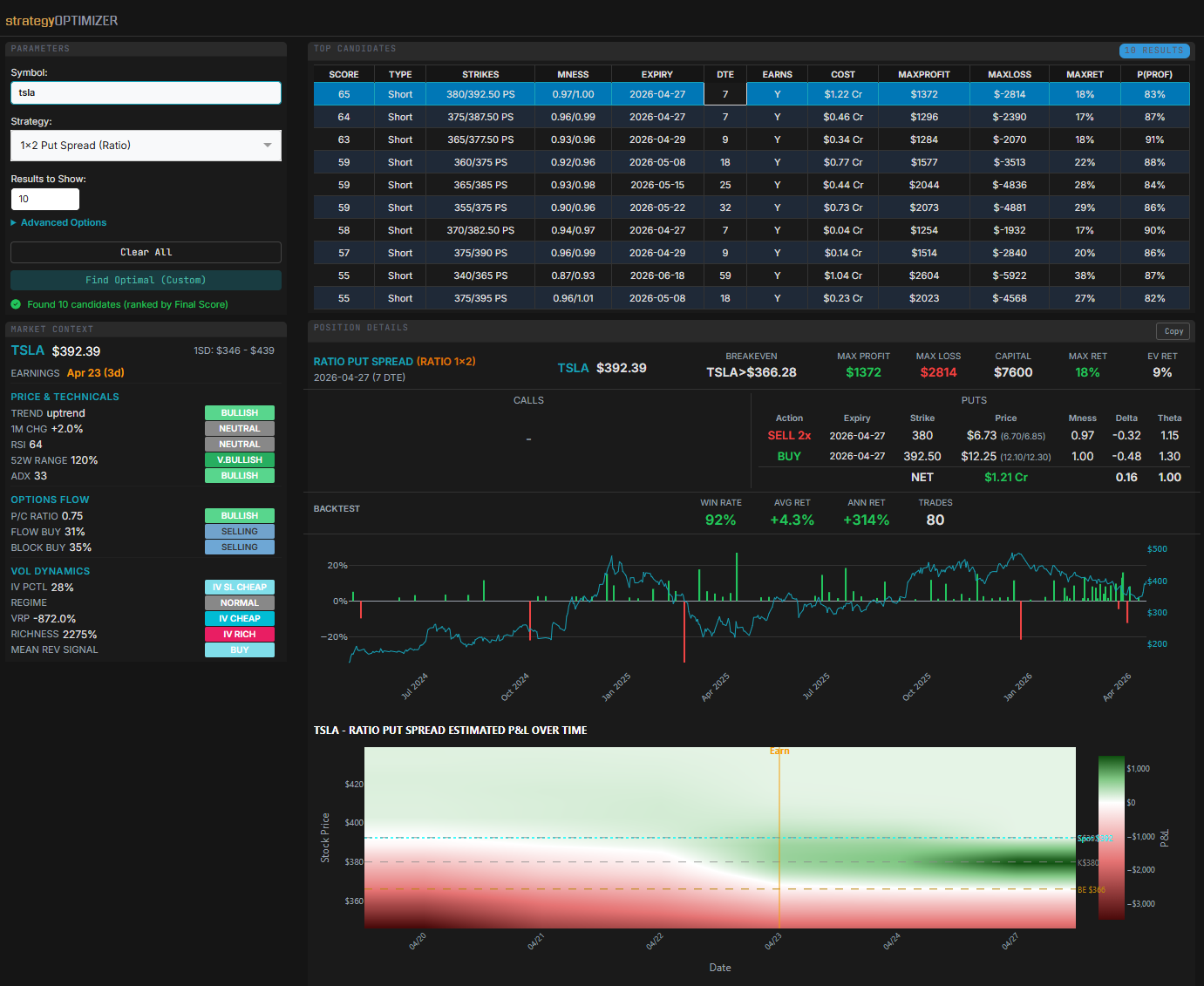The width and height of the screenshot is (1204, 986).
Task: Click the BULLISH badge beside P/C Ratio
Action: click(240, 516)
